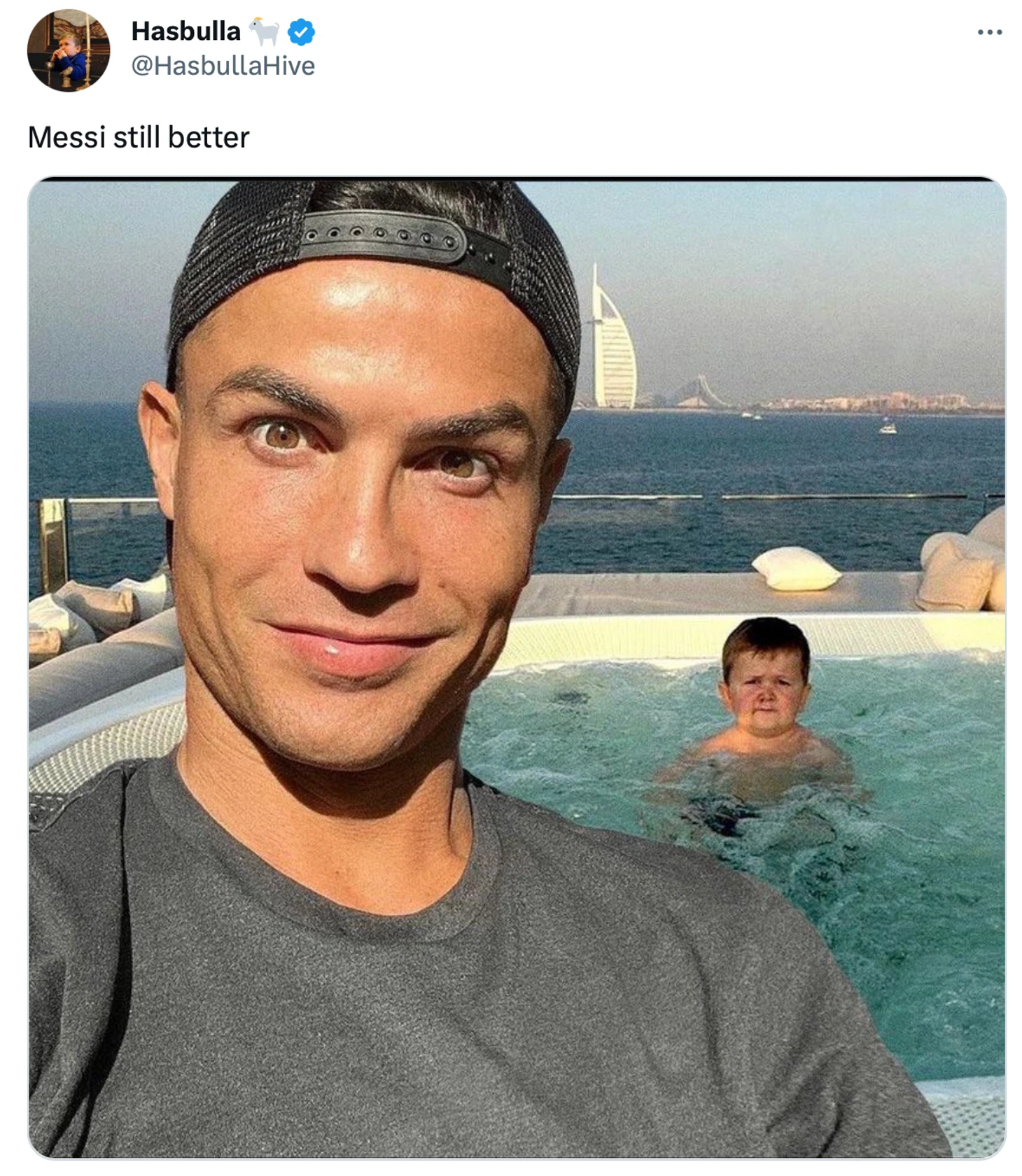Click the blue verified checkmark badge
This screenshot has width=1022, height=1176.
tap(301, 32)
